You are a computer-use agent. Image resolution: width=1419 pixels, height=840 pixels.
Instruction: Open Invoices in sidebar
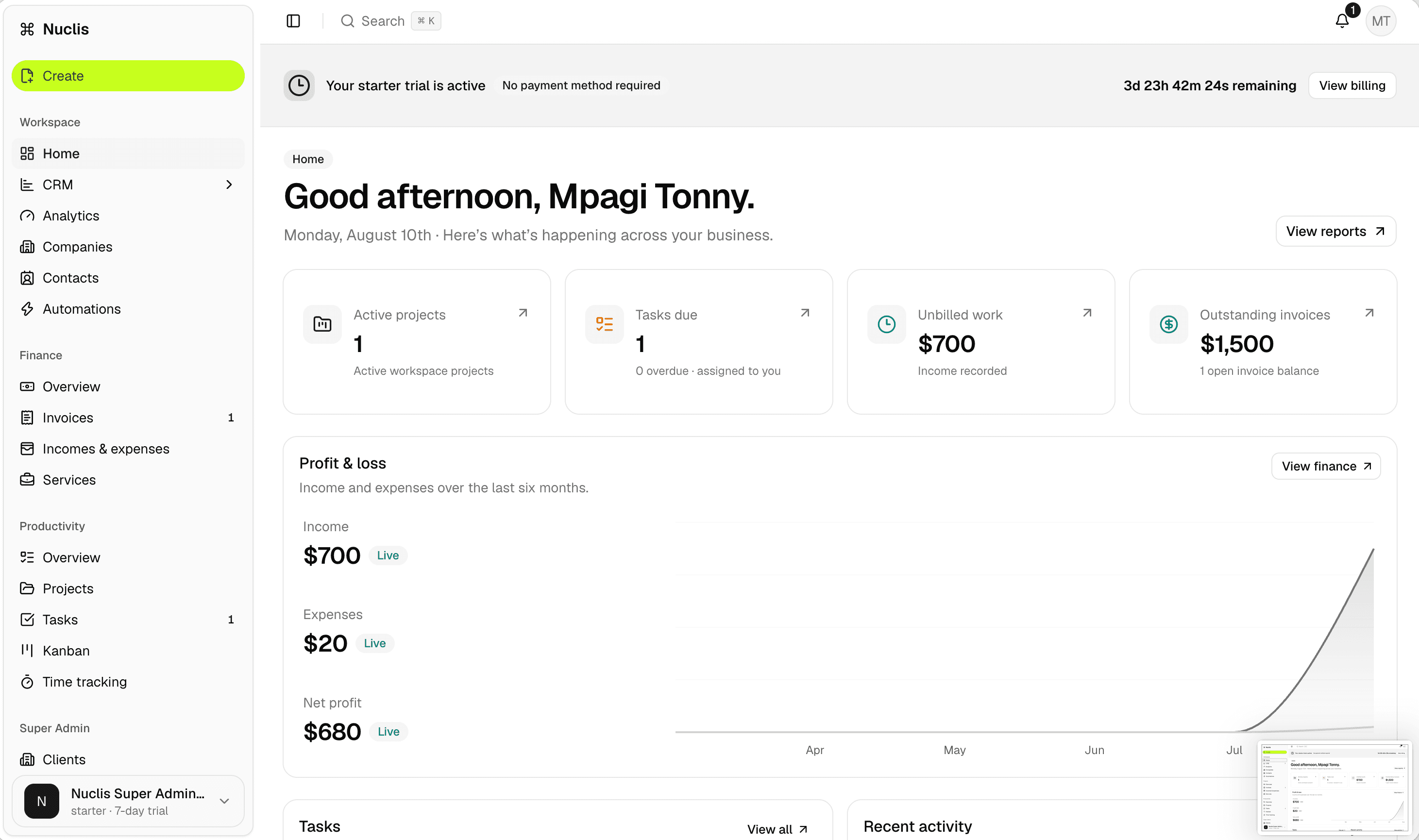[128, 418]
